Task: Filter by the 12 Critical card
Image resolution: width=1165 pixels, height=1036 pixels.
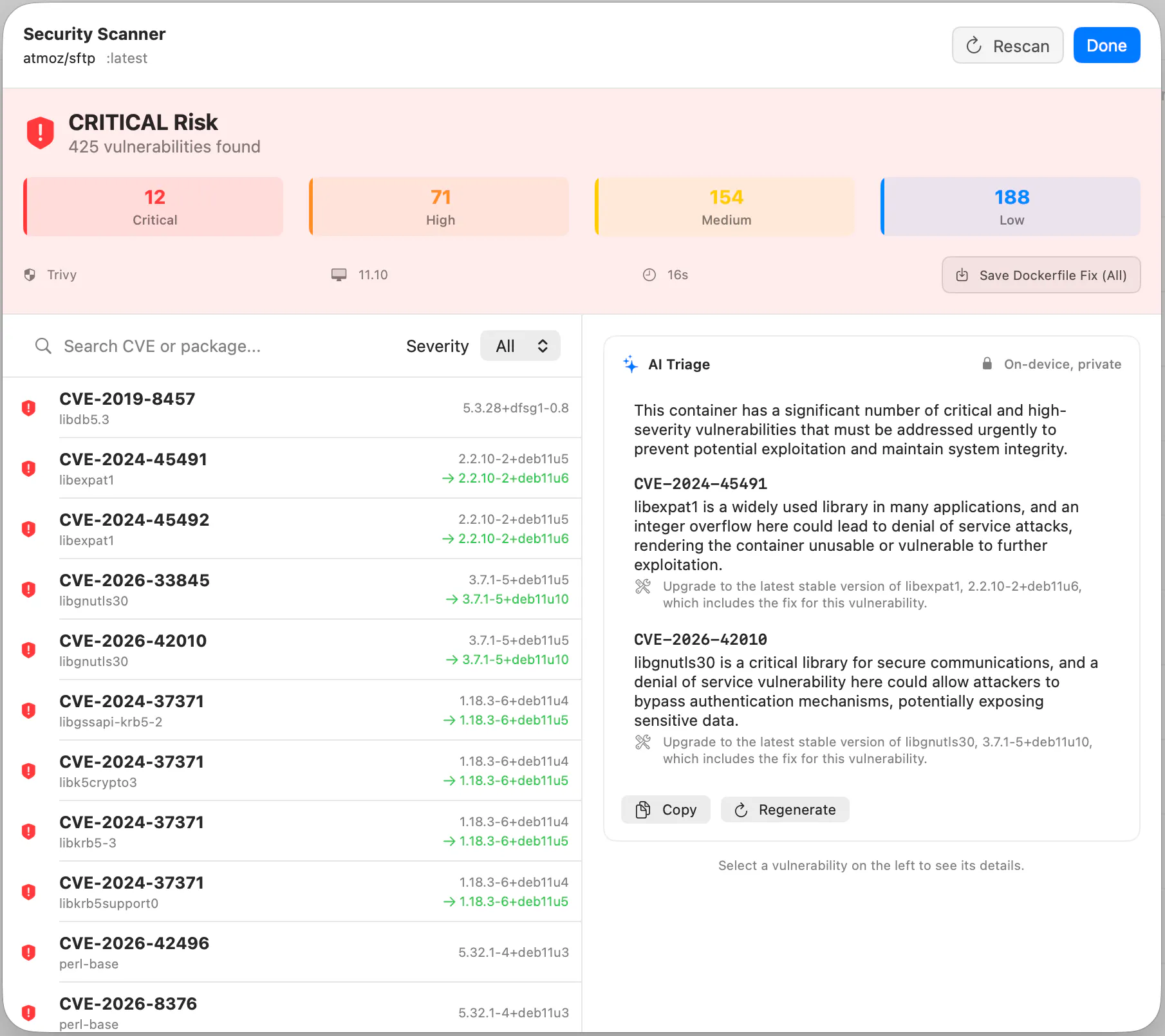Action: (153, 207)
